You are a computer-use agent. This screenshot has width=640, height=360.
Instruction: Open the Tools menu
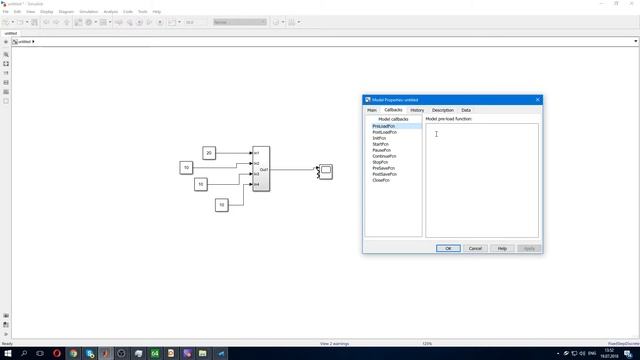tap(142, 12)
